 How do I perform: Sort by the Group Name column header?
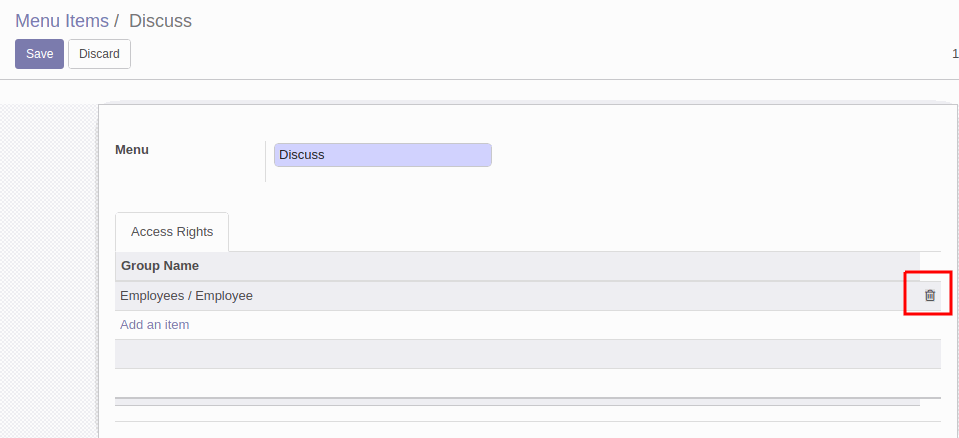[x=160, y=266]
